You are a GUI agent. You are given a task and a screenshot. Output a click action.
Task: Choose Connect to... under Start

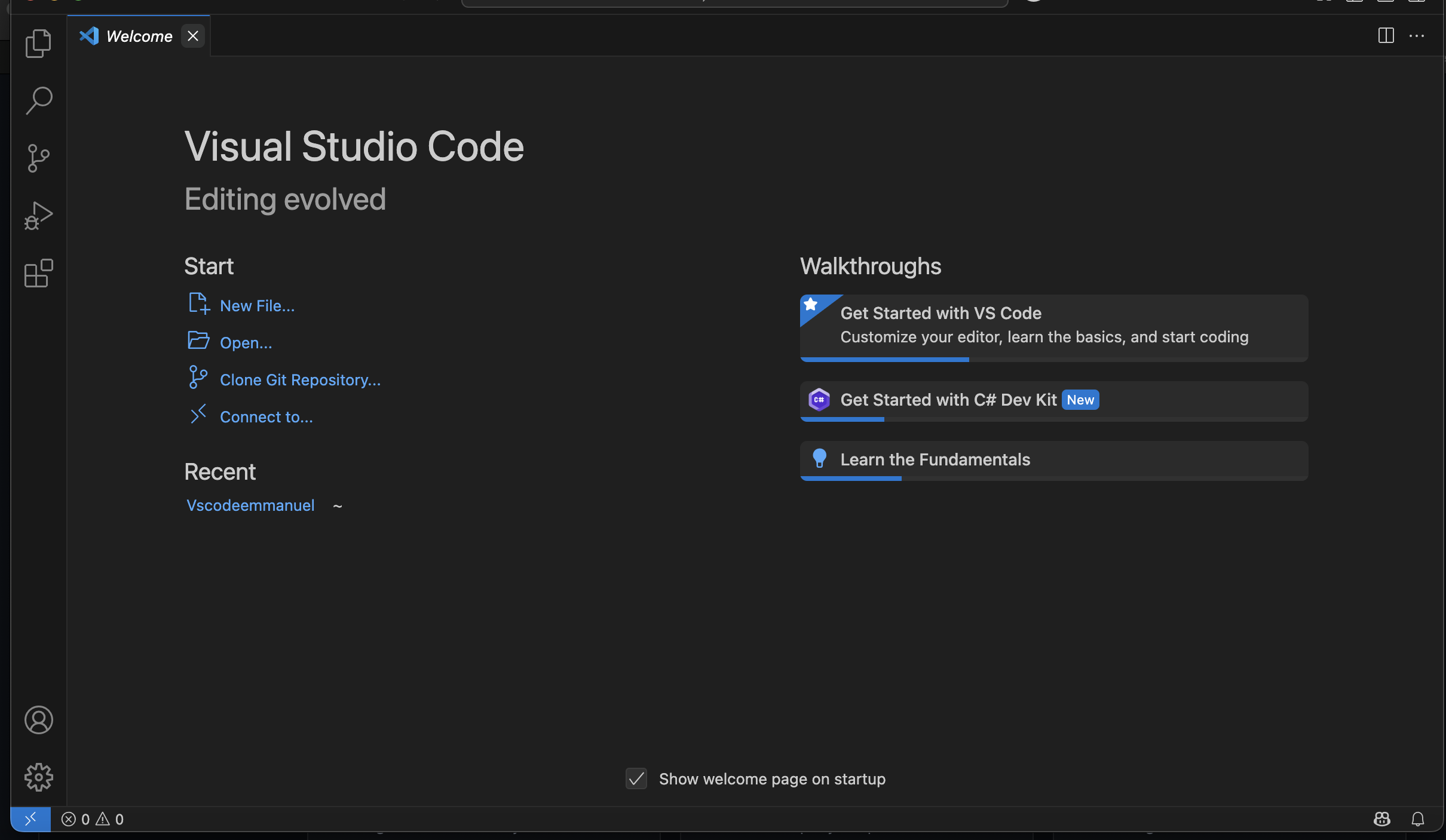(250, 416)
